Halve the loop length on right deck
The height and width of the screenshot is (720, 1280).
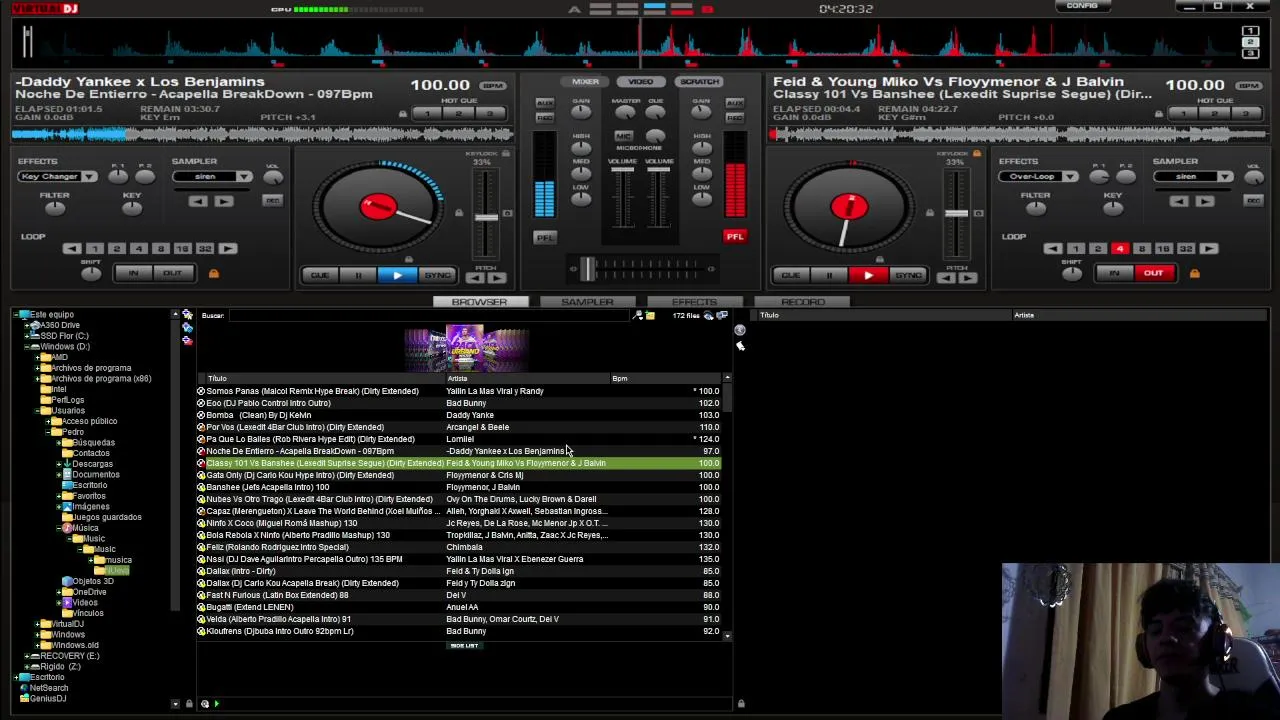[x=1053, y=248]
